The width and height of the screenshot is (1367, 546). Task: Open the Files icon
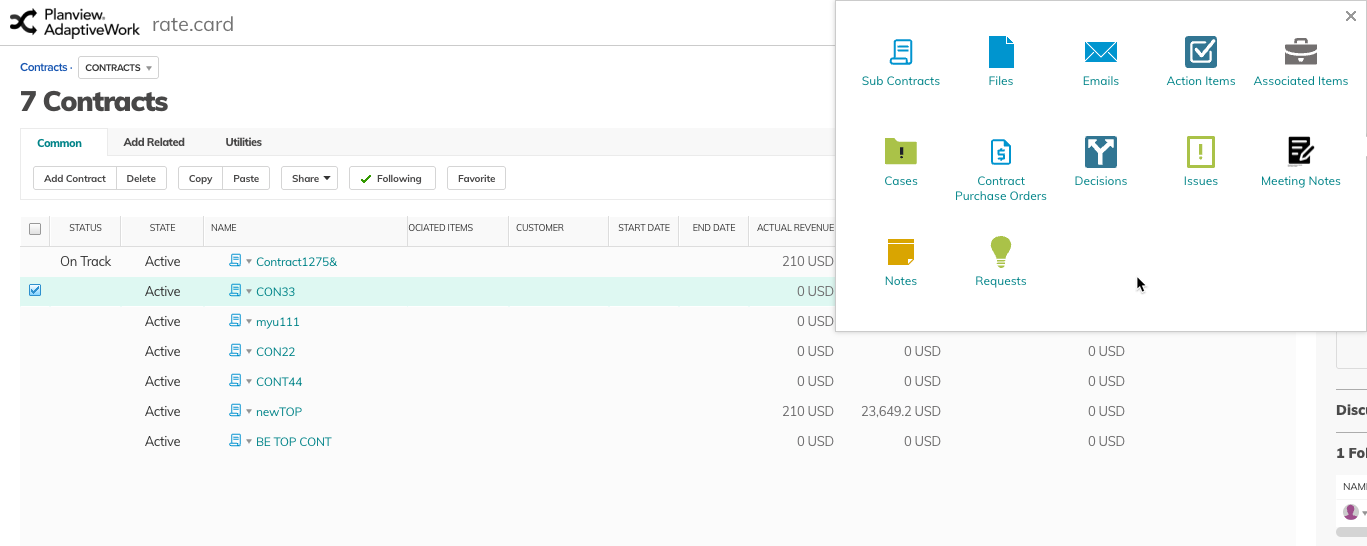point(1001,52)
